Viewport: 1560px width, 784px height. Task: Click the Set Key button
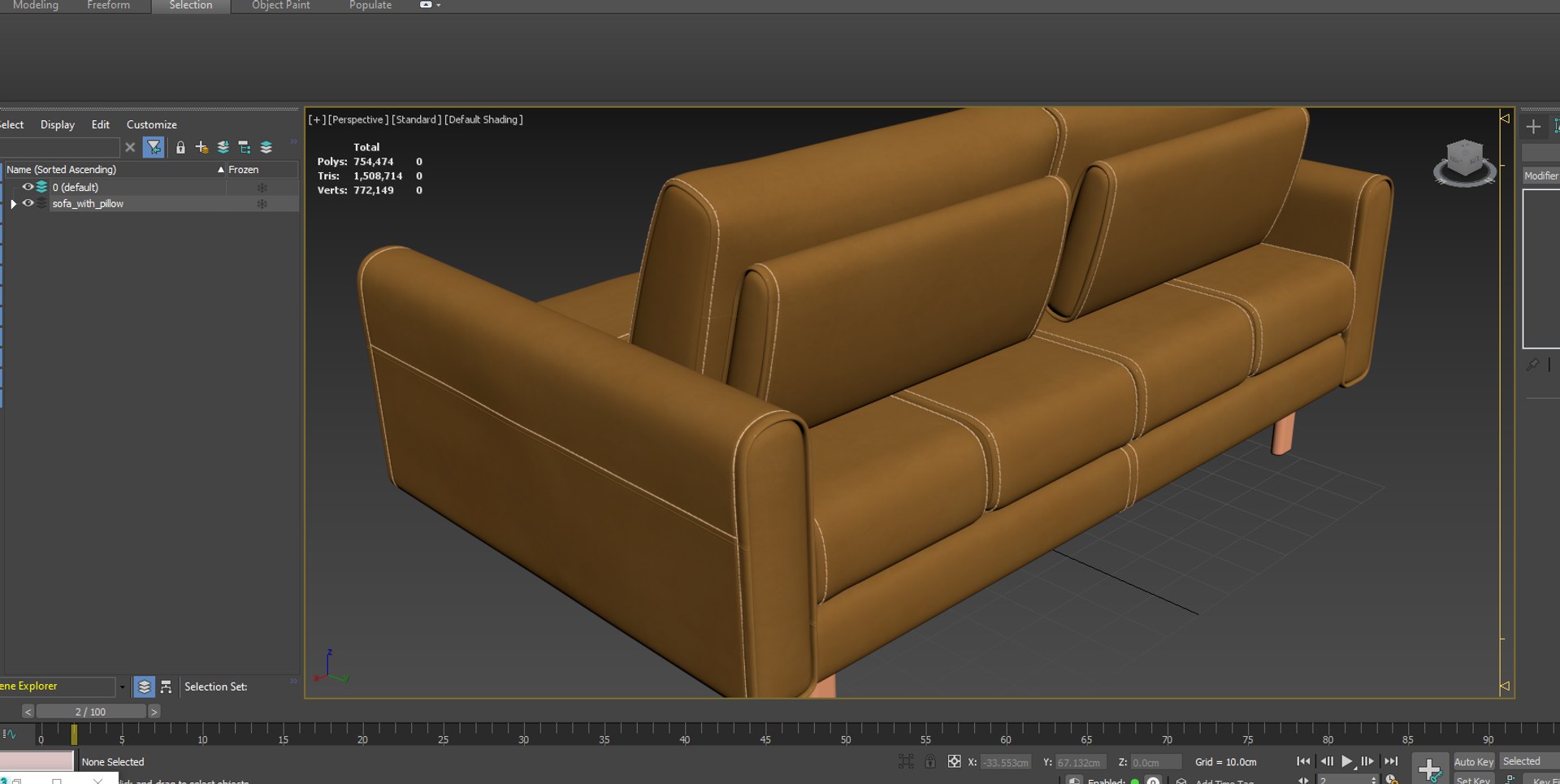click(1473, 780)
